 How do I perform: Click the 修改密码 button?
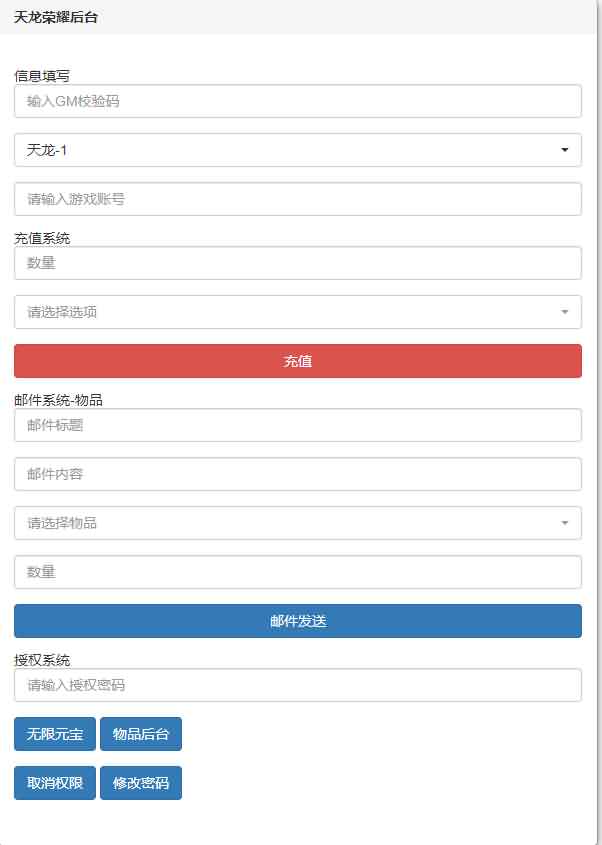141,783
